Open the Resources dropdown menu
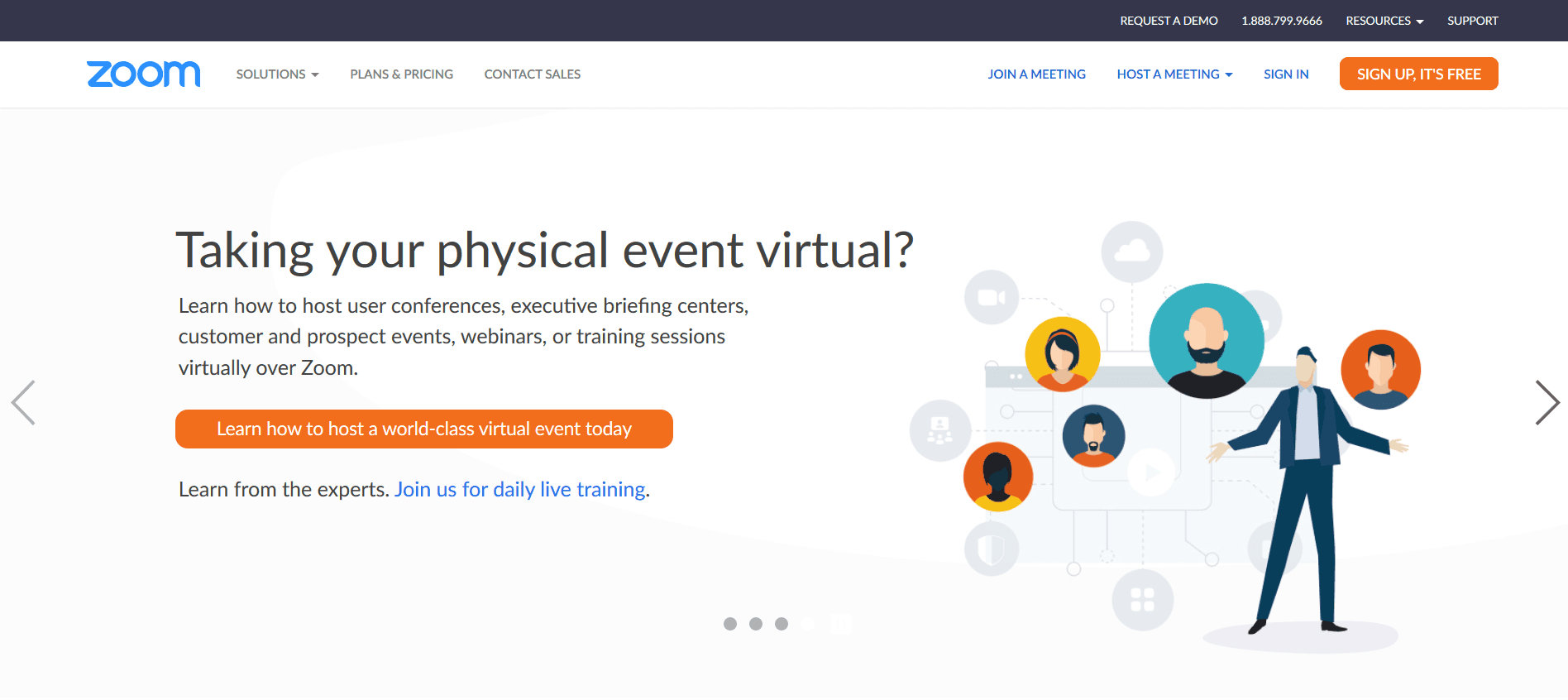 [1384, 21]
